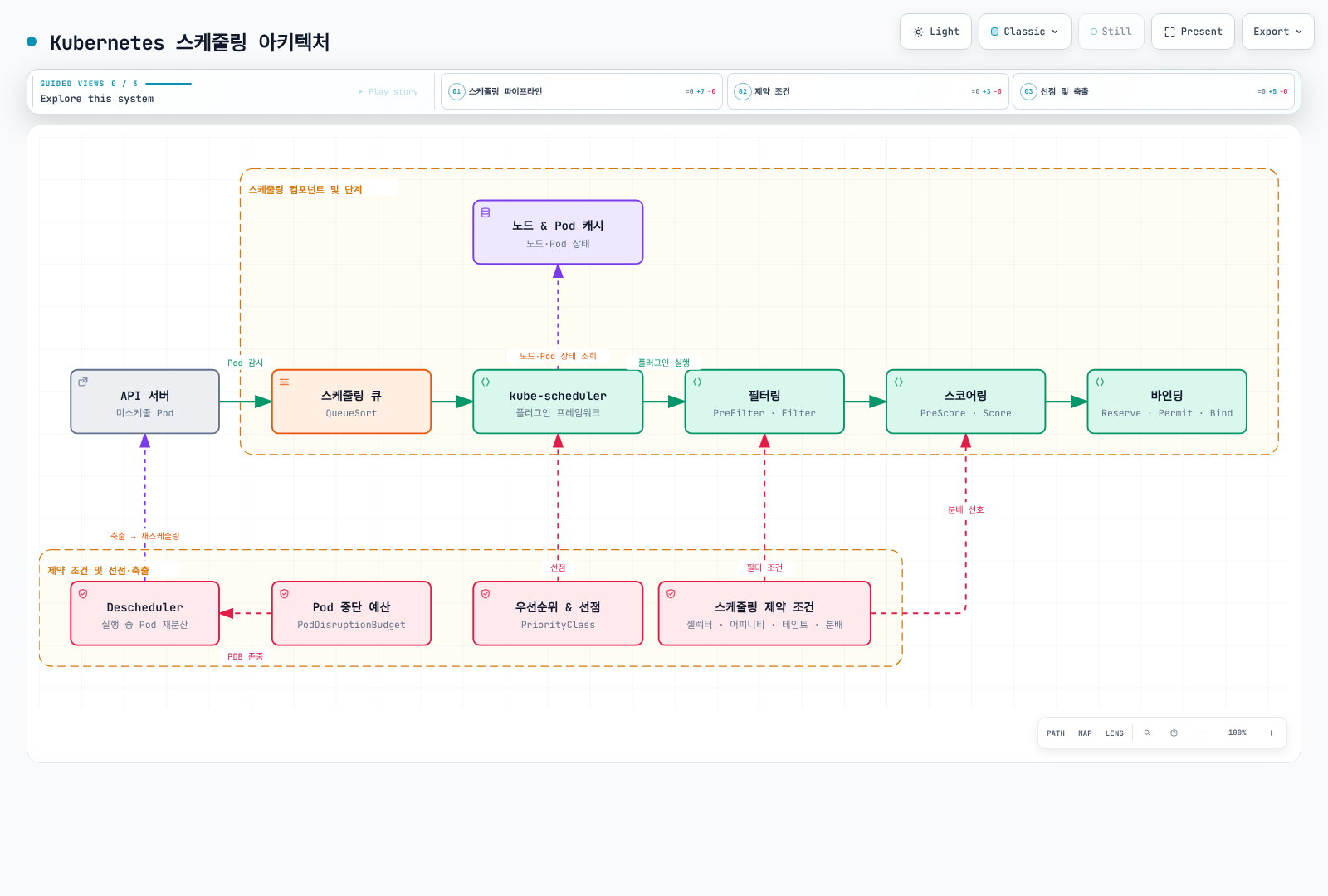
Task: Select the 스코어링 node title
Action: tap(965, 396)
